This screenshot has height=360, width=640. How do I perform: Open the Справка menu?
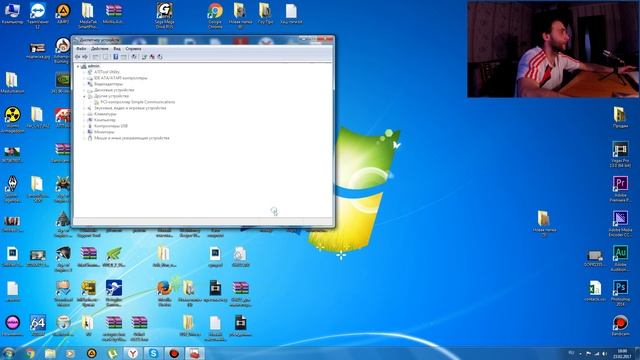[133, 49]
